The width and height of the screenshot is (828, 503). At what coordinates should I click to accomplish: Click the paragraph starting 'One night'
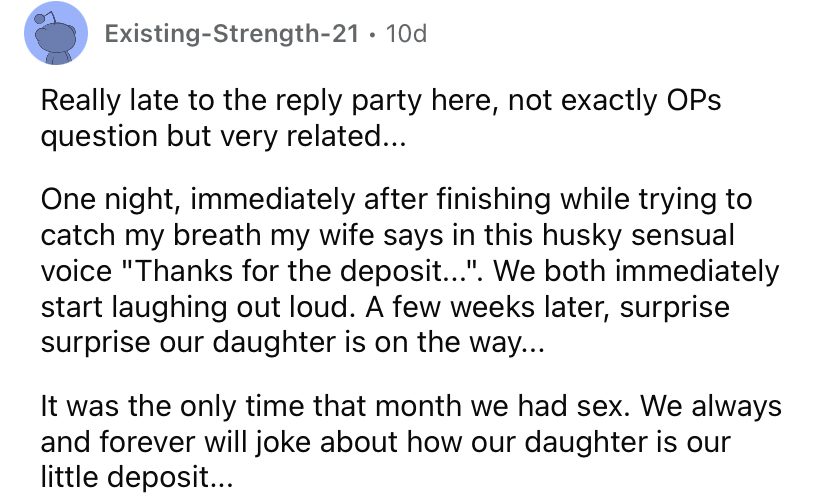(x=411, y=270)
